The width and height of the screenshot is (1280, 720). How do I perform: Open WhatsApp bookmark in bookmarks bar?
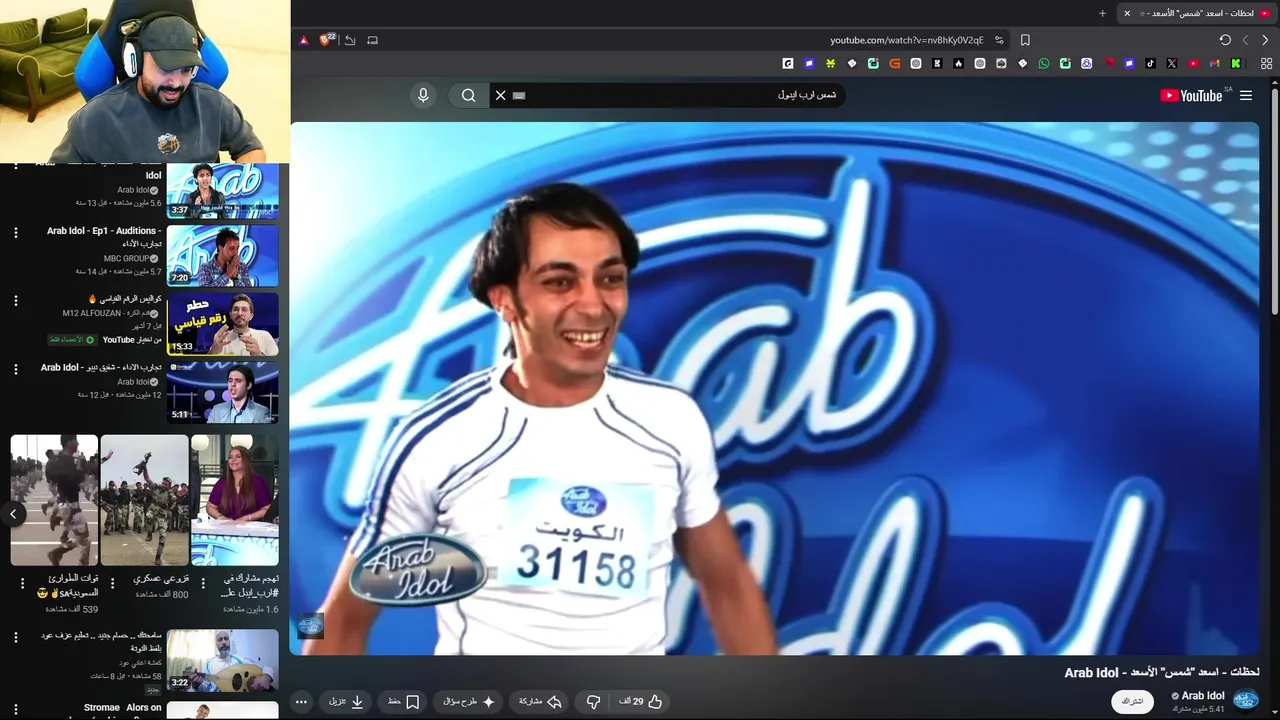pyautogui.click(x=1044, y=63)
